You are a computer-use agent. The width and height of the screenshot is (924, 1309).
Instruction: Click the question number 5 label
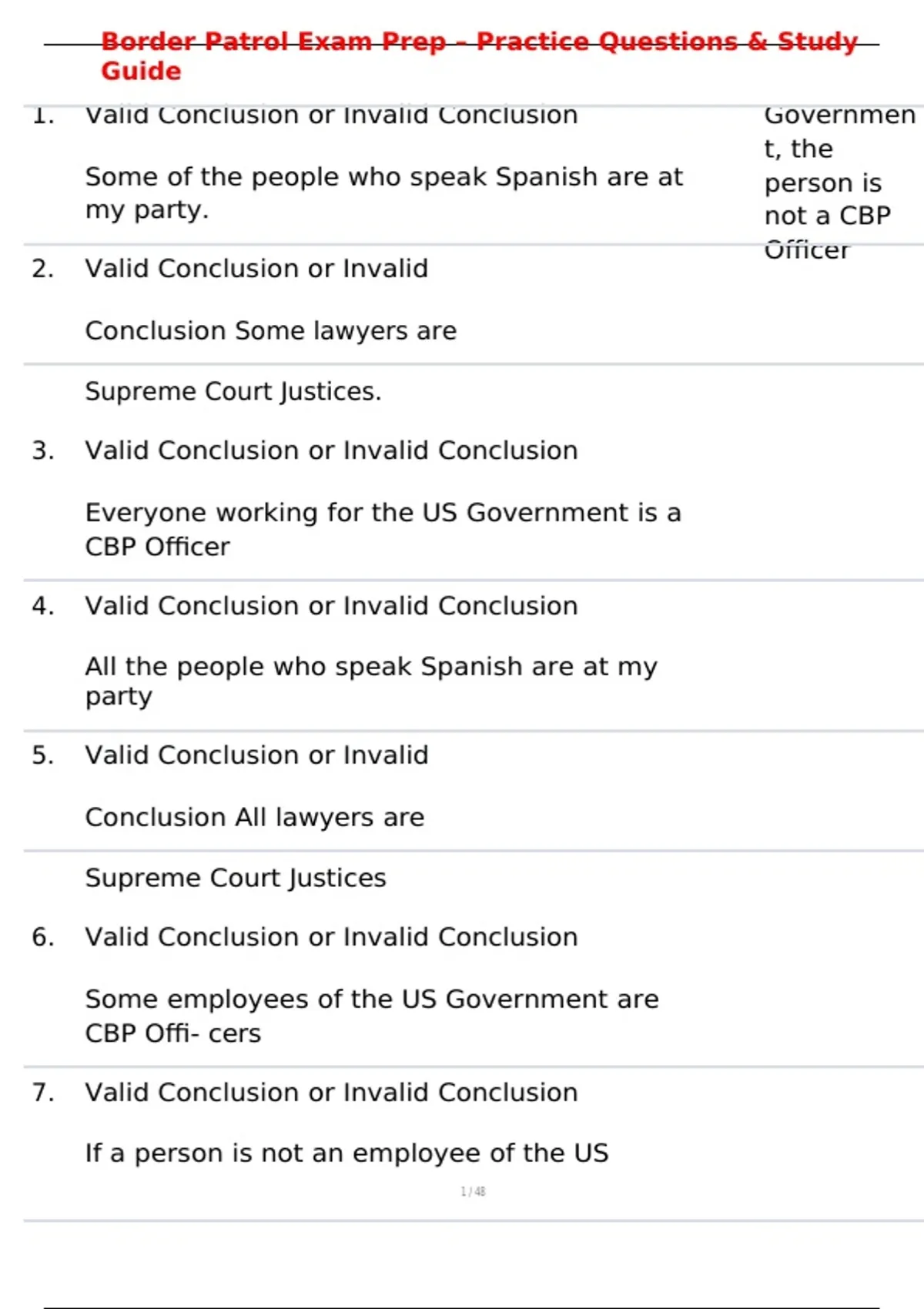43,755
